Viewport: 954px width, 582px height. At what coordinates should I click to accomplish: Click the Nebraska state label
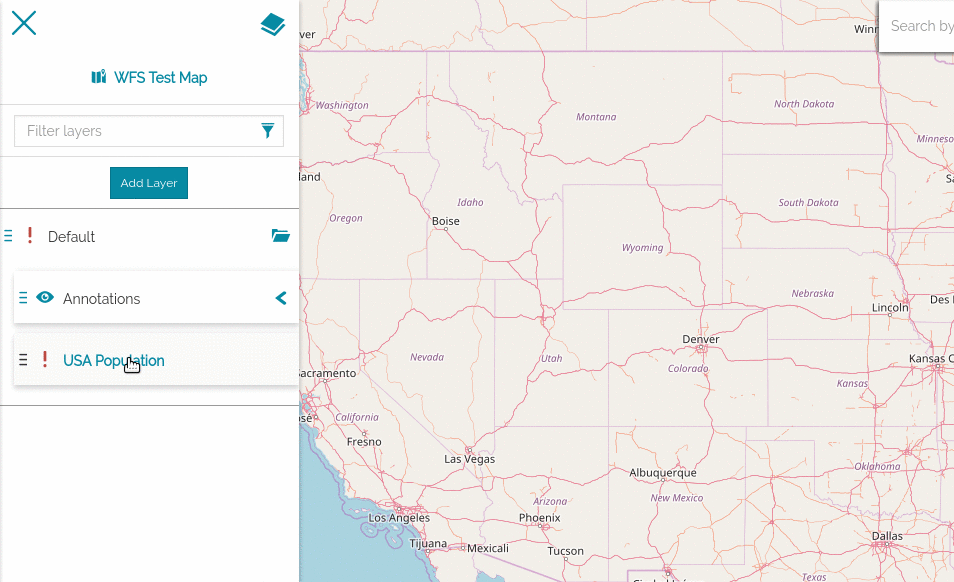point(812,293)
